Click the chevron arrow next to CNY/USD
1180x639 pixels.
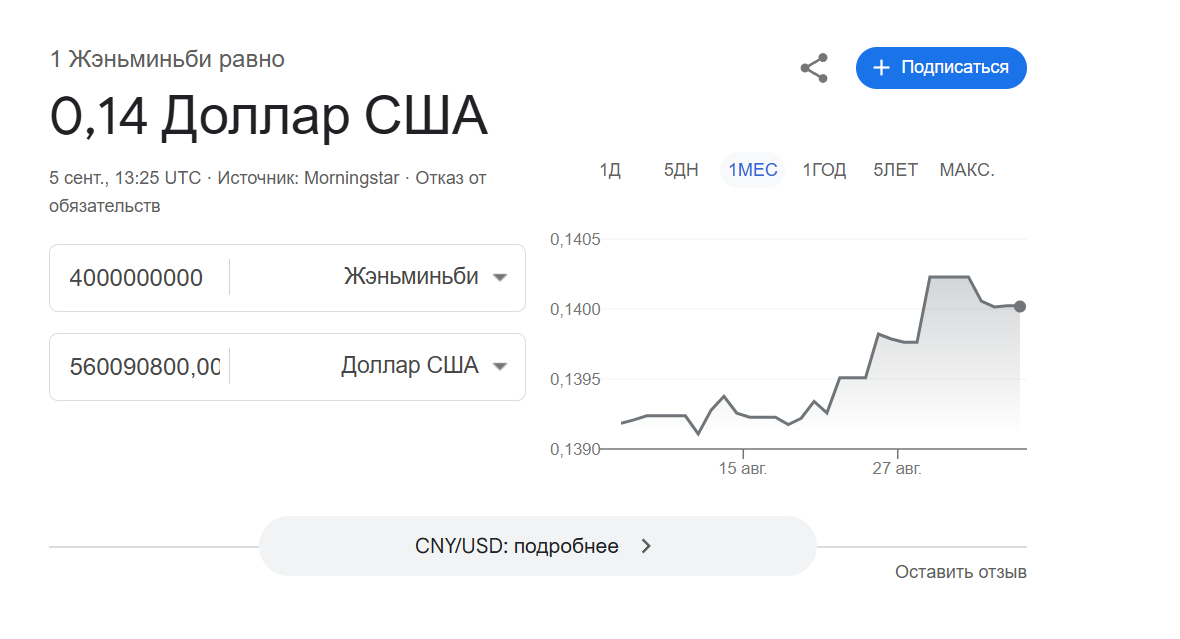pos(646,546)
